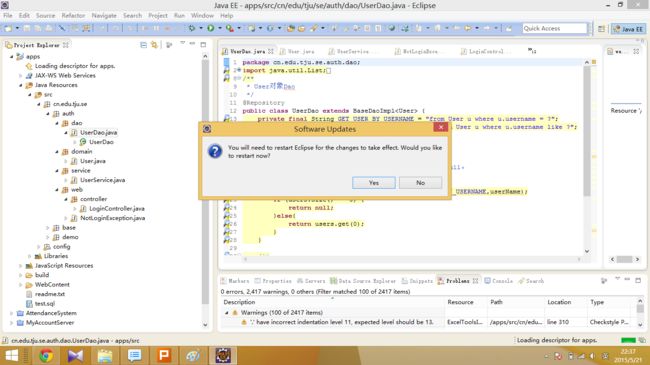Collapse all in Project Explorer
The width and height of the screenshot is (650, 365).
click(x=143, y=45)
